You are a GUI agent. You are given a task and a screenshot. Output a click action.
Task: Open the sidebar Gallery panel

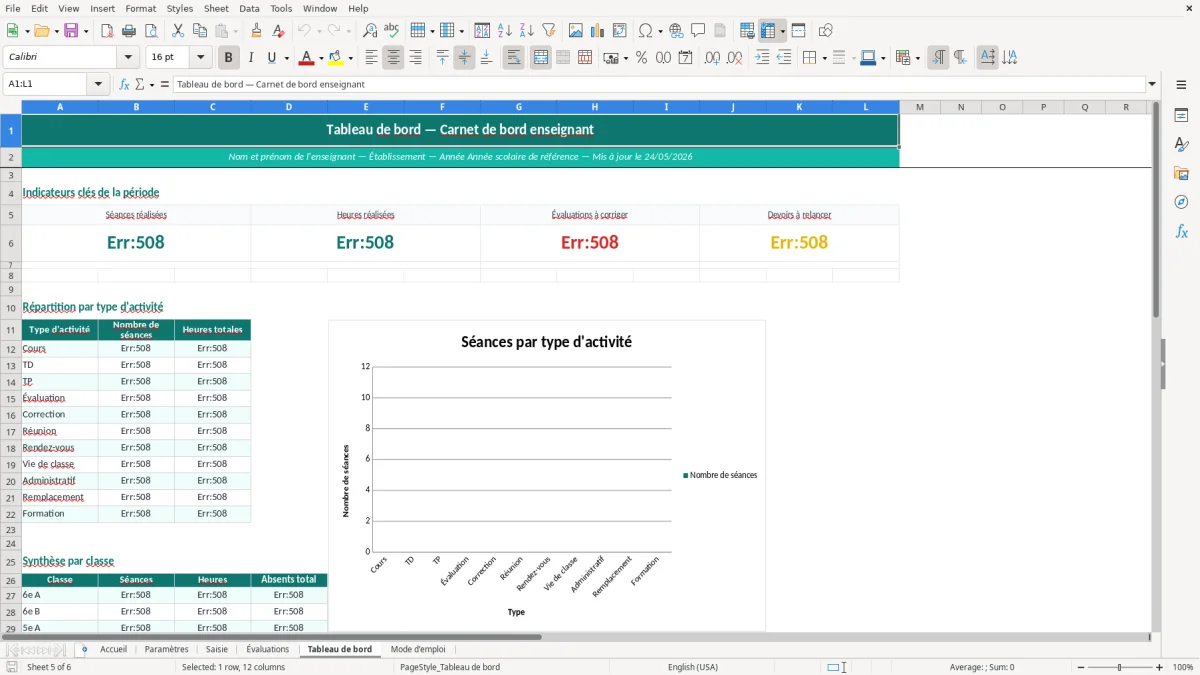pyautogui.click(x=1181, y=173)
